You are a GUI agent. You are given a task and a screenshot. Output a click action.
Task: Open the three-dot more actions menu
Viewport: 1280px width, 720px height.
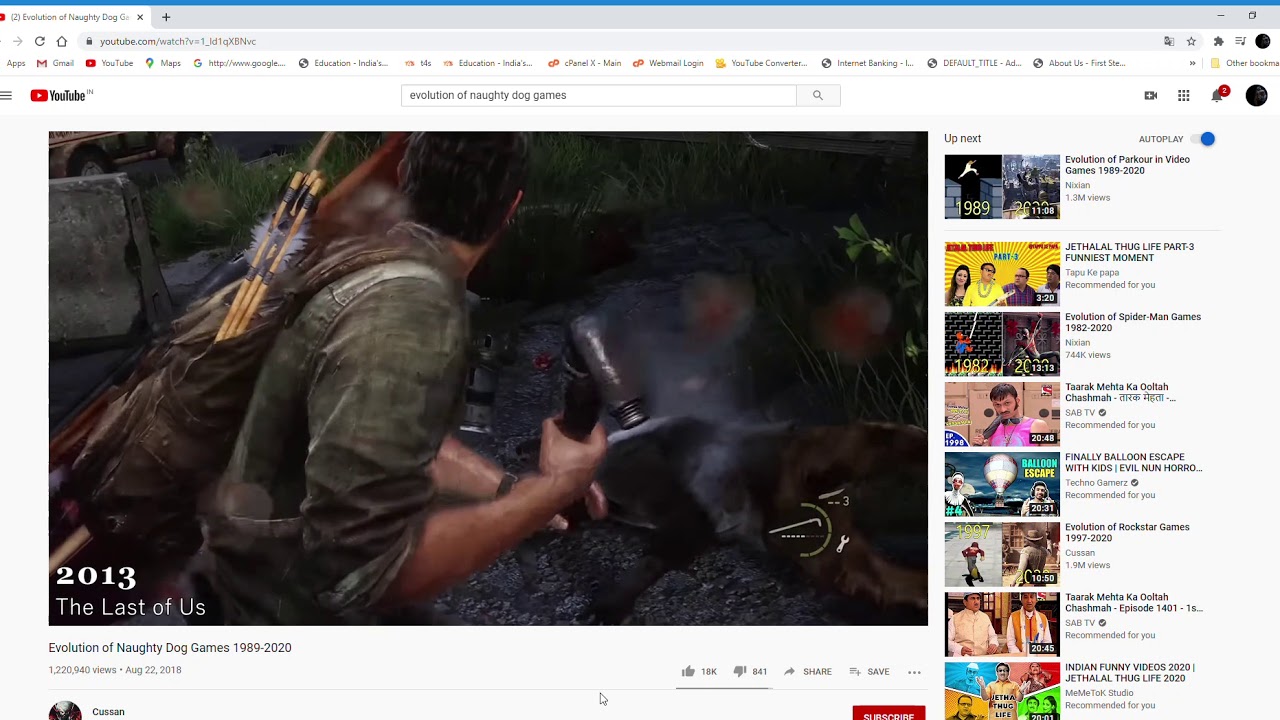pyautogui.click(x=914, y=672)
